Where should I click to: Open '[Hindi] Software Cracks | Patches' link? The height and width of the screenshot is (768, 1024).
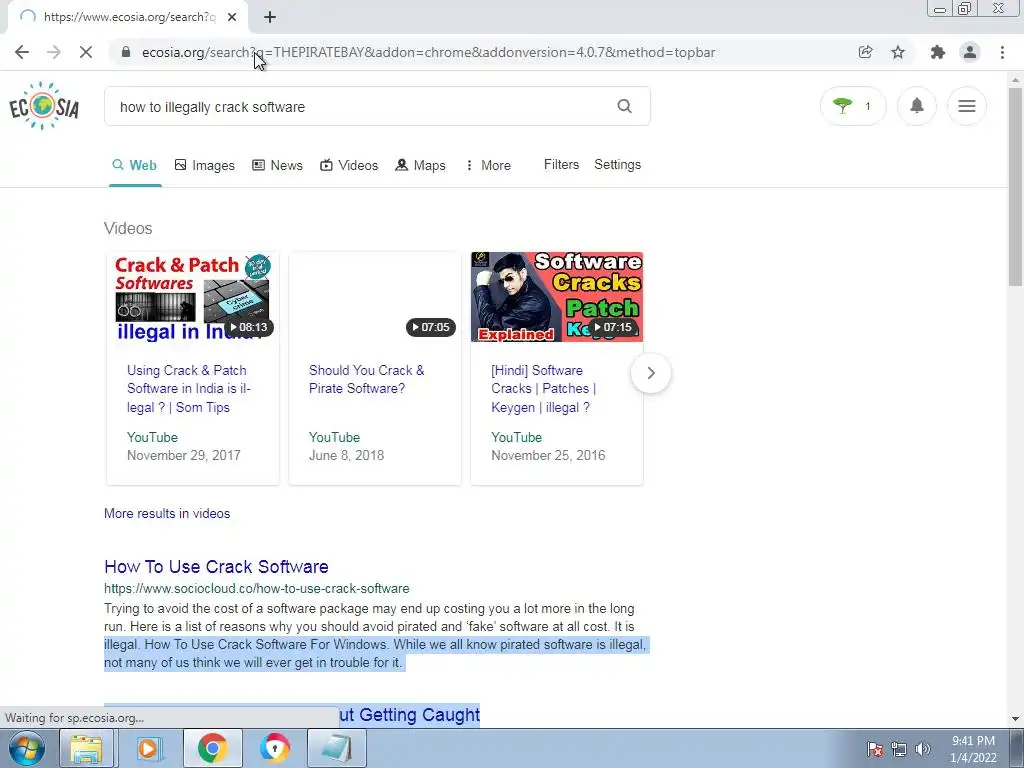click(543, 389)
